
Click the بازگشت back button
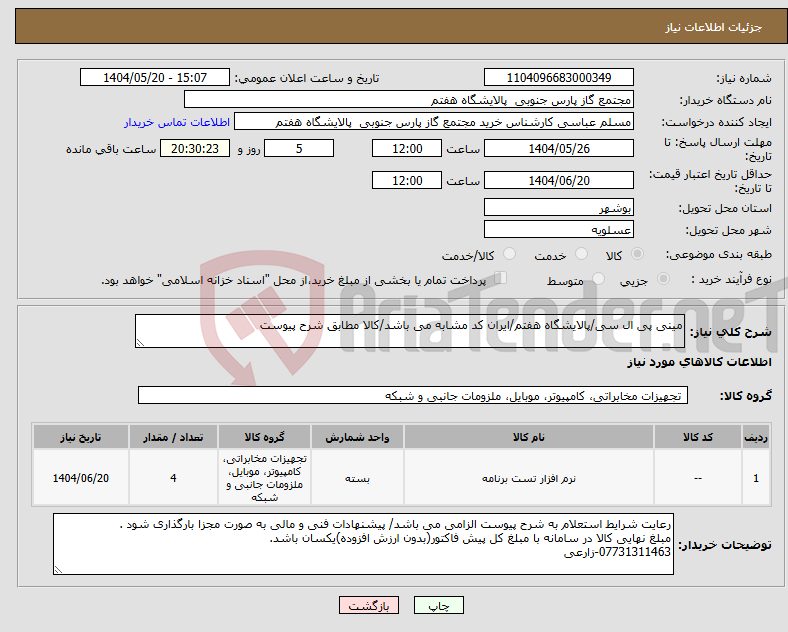pos(369,605)
